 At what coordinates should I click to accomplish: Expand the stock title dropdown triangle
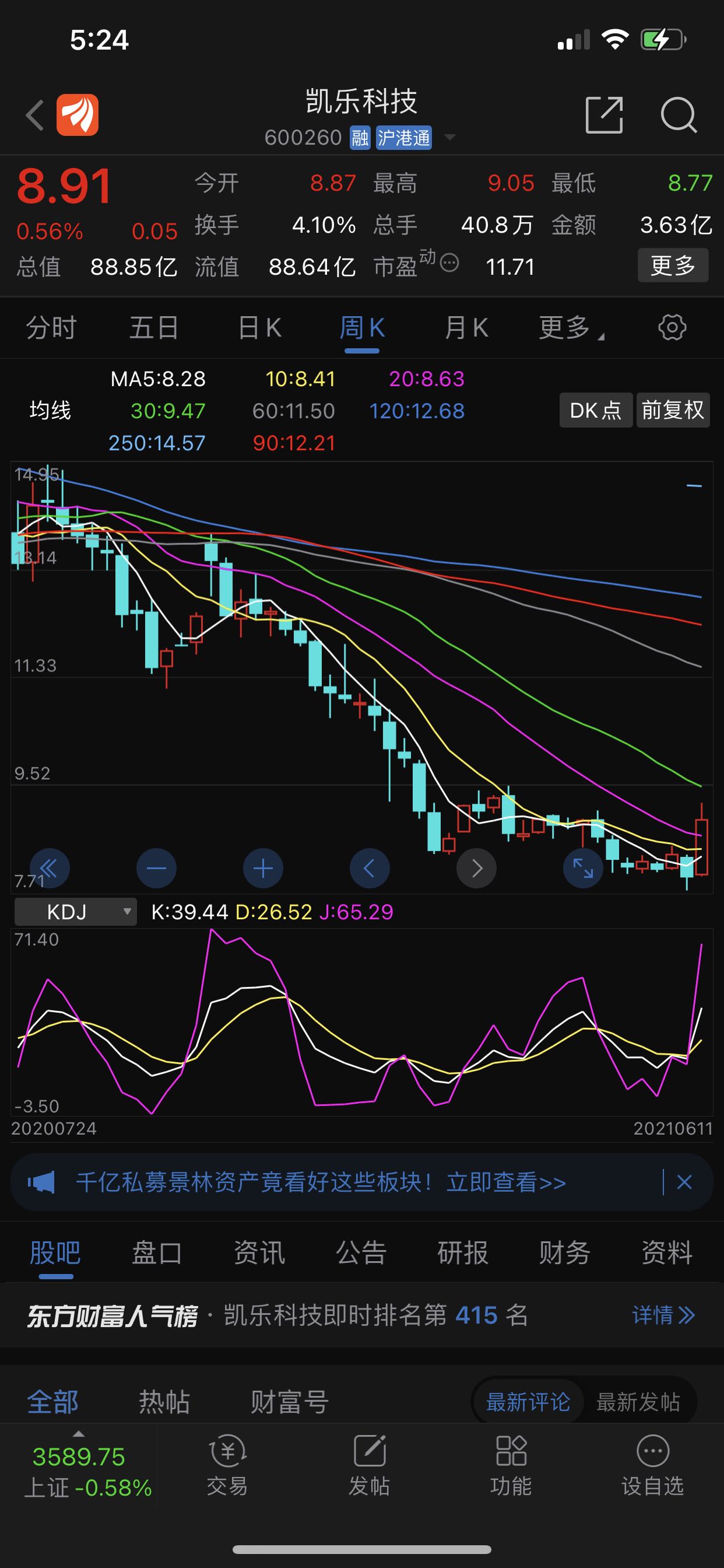(x=449, y=138)
